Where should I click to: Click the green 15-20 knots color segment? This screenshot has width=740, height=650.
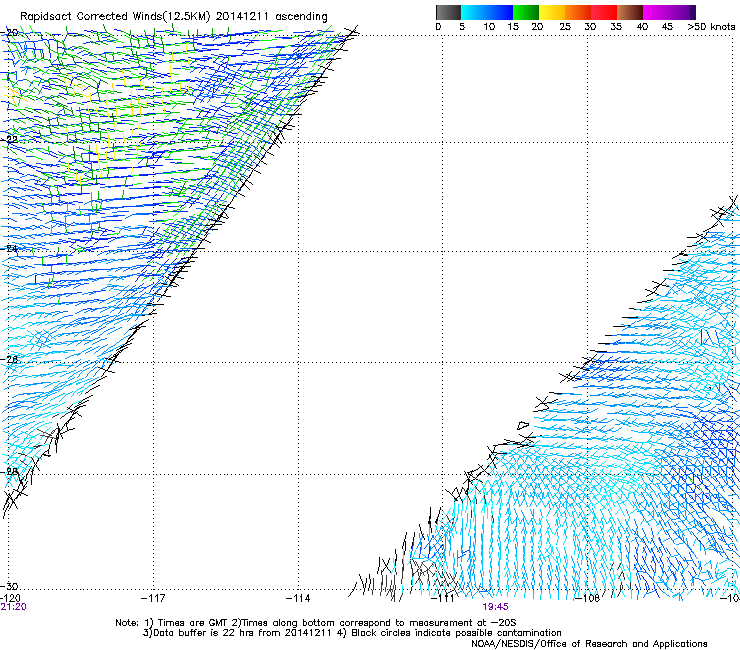526,12
